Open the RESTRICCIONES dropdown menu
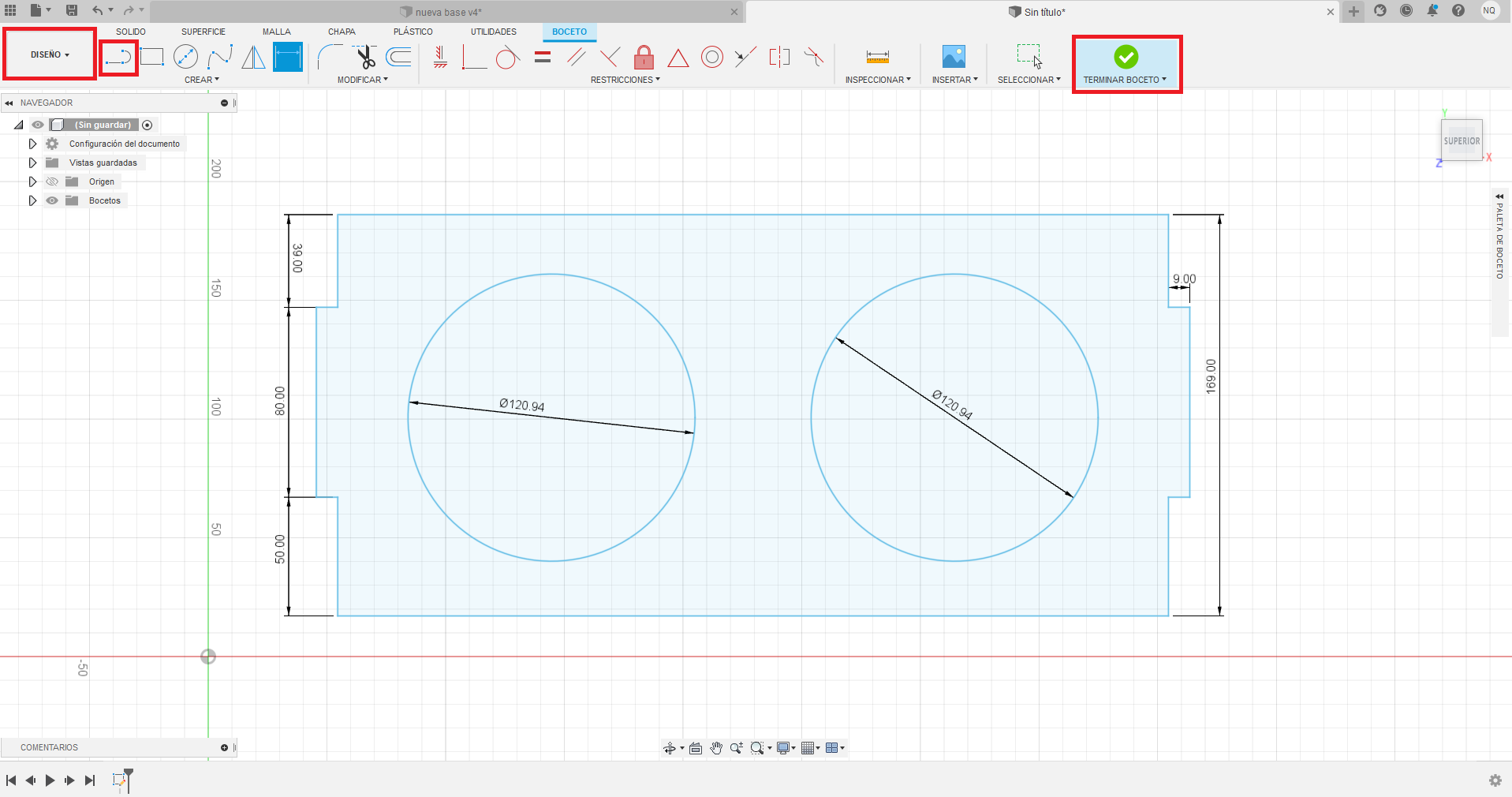Screen dimensions: 1512x797 [625, 80]
